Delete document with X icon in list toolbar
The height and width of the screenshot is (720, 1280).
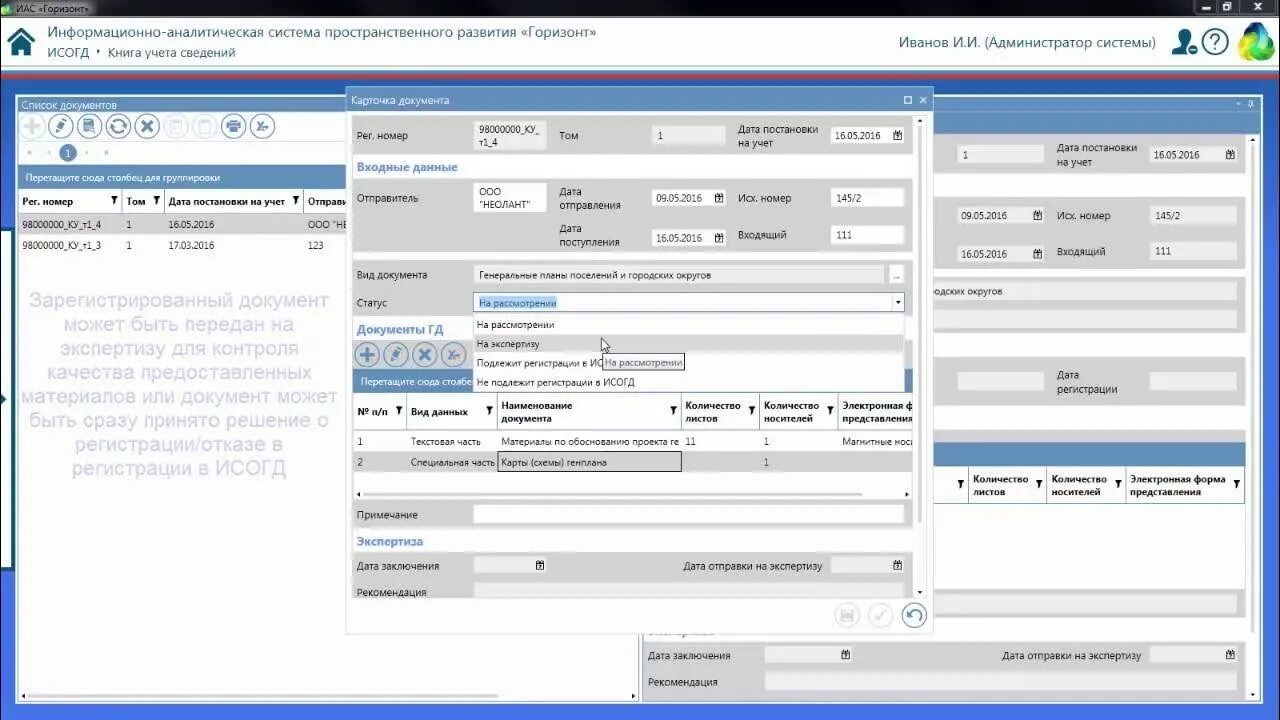[x=147, y=126]
